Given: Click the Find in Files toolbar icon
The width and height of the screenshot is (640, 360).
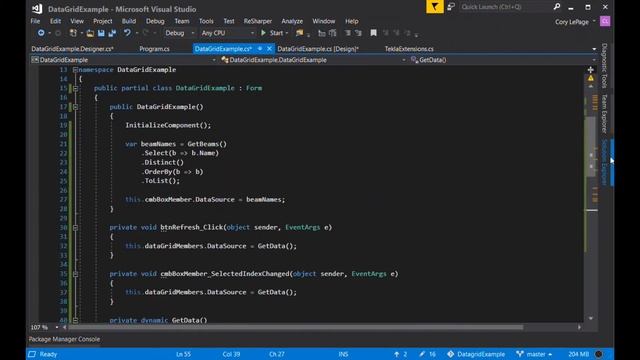Looking at the screenshot, I should (300, 33).
